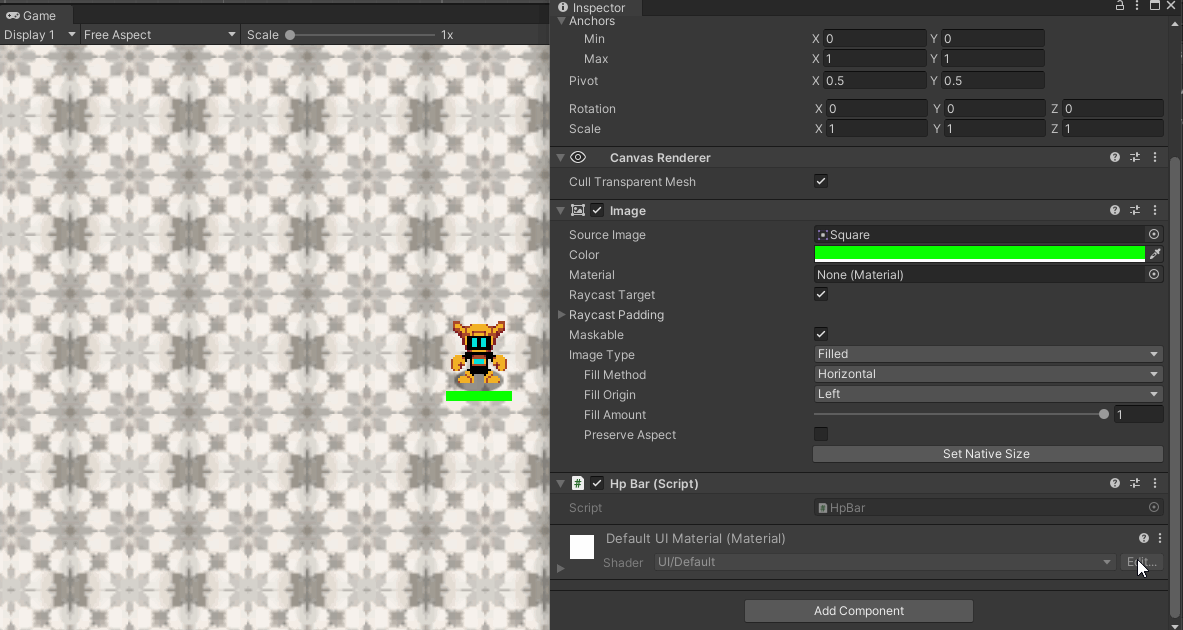Click the Fill Amount value field
Viewport: 1183px width, 630px height.
pos(1138,414)
